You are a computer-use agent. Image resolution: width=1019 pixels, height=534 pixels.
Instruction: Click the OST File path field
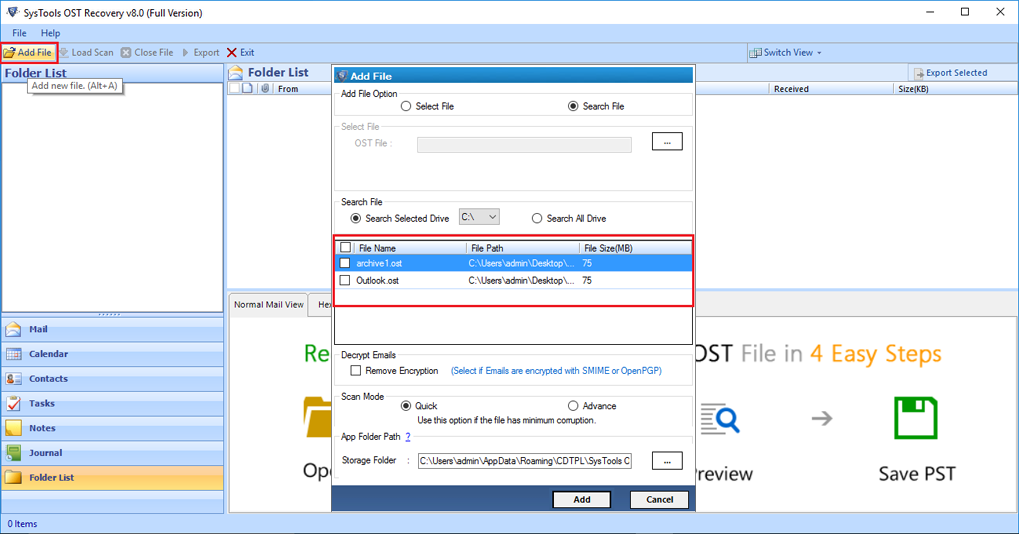[x=524, y=144]
